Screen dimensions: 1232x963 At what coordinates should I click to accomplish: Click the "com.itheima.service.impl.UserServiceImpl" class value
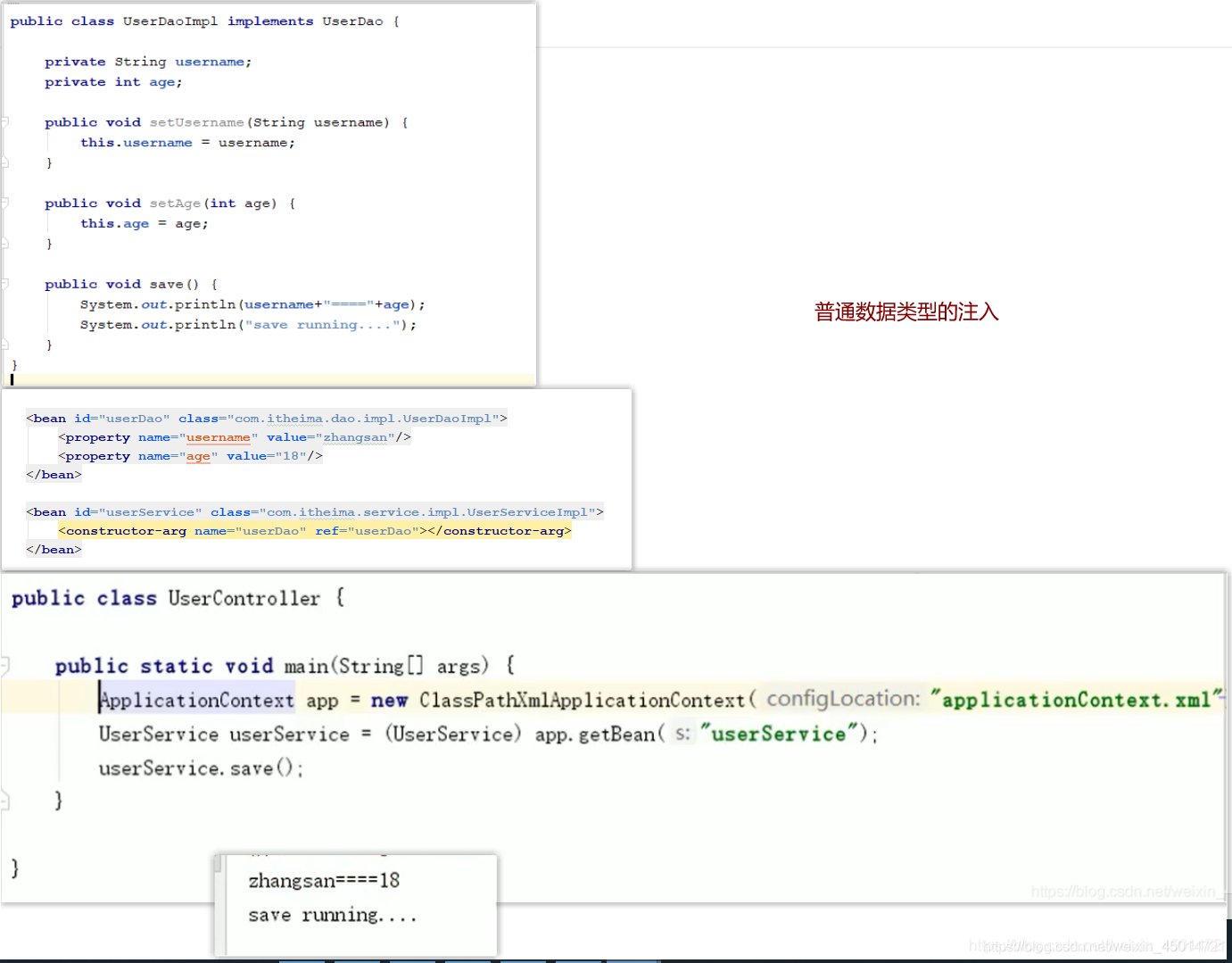427,512
